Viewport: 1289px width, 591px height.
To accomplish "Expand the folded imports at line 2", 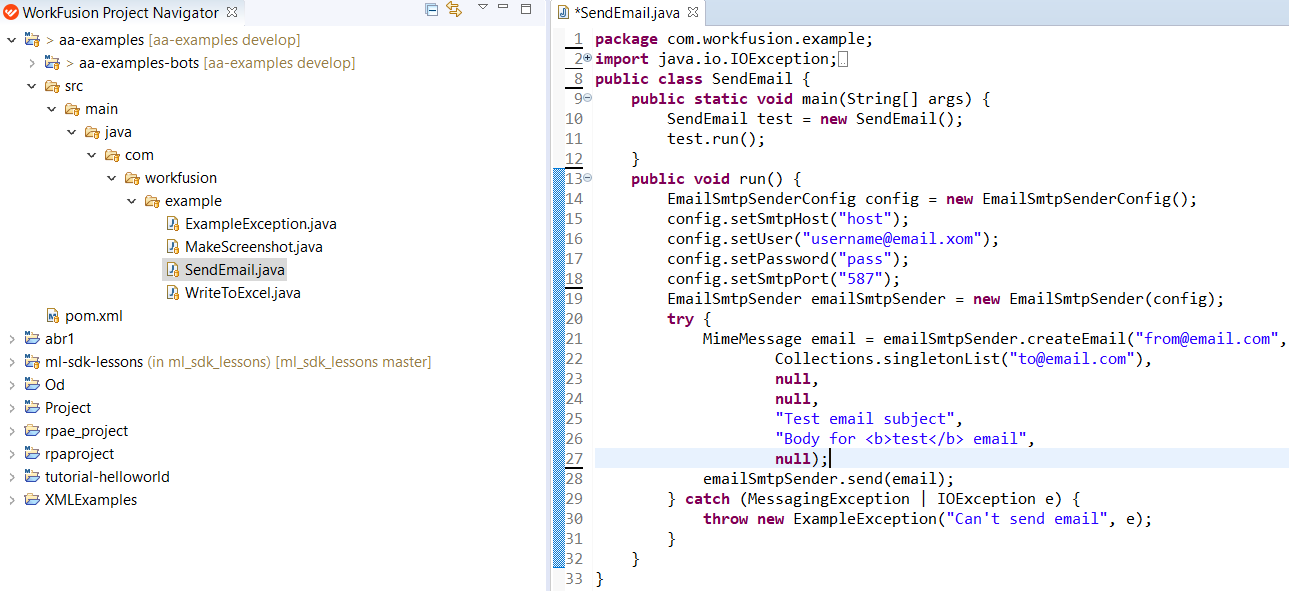I will tap(587, 59).
